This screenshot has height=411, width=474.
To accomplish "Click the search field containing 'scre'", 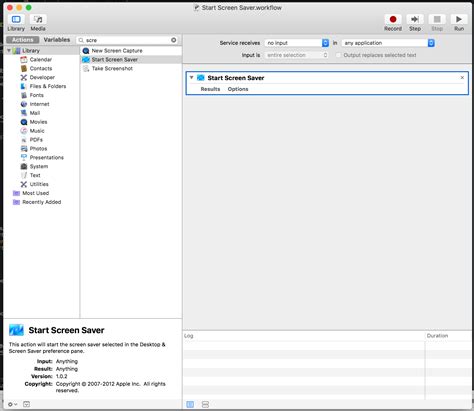I will [127, 40].
